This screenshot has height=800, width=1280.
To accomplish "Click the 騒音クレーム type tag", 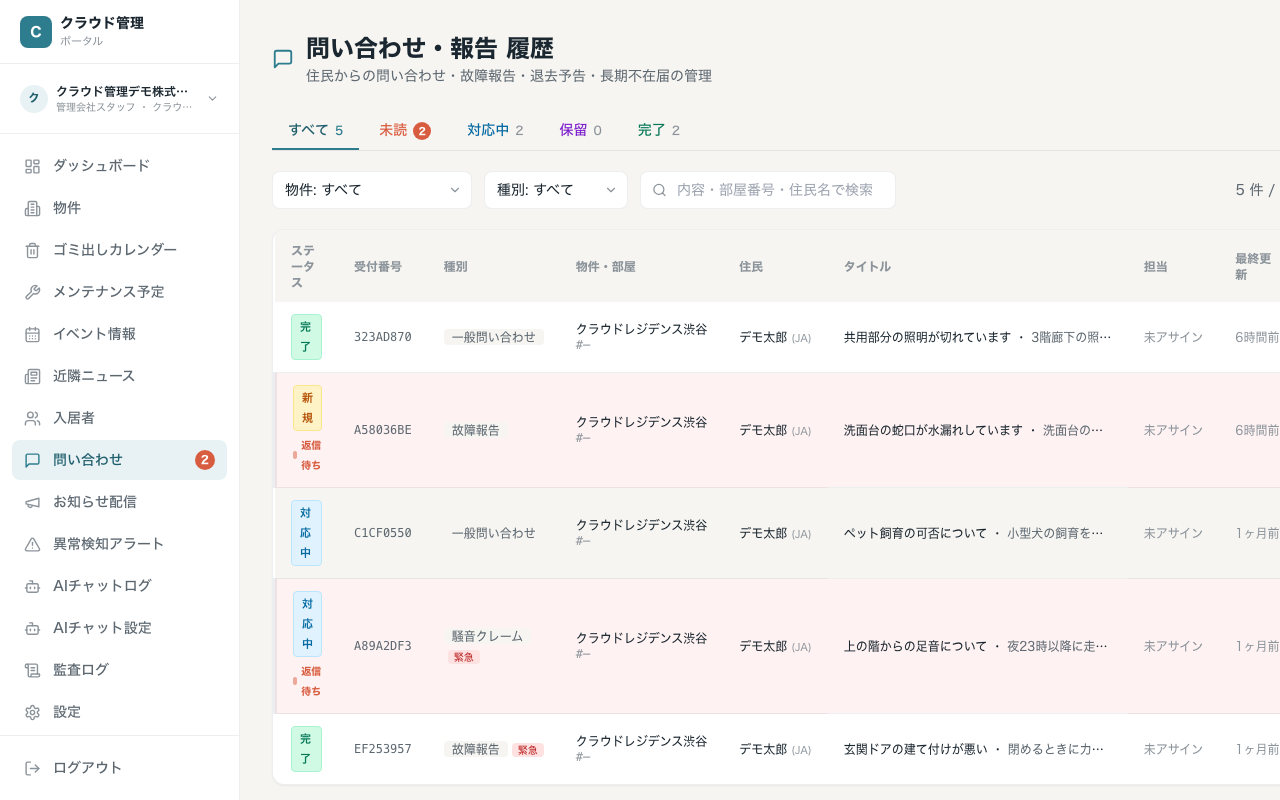I will pyautogui.click(x=487, y=636).
